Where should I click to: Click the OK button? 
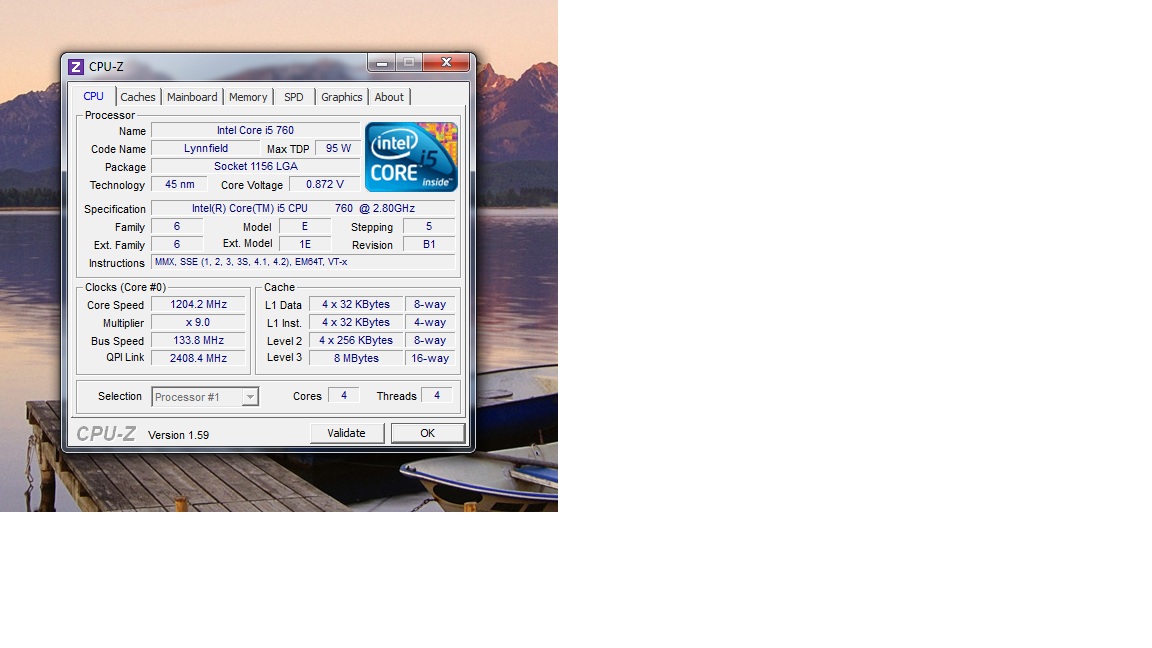click(428, 433)
